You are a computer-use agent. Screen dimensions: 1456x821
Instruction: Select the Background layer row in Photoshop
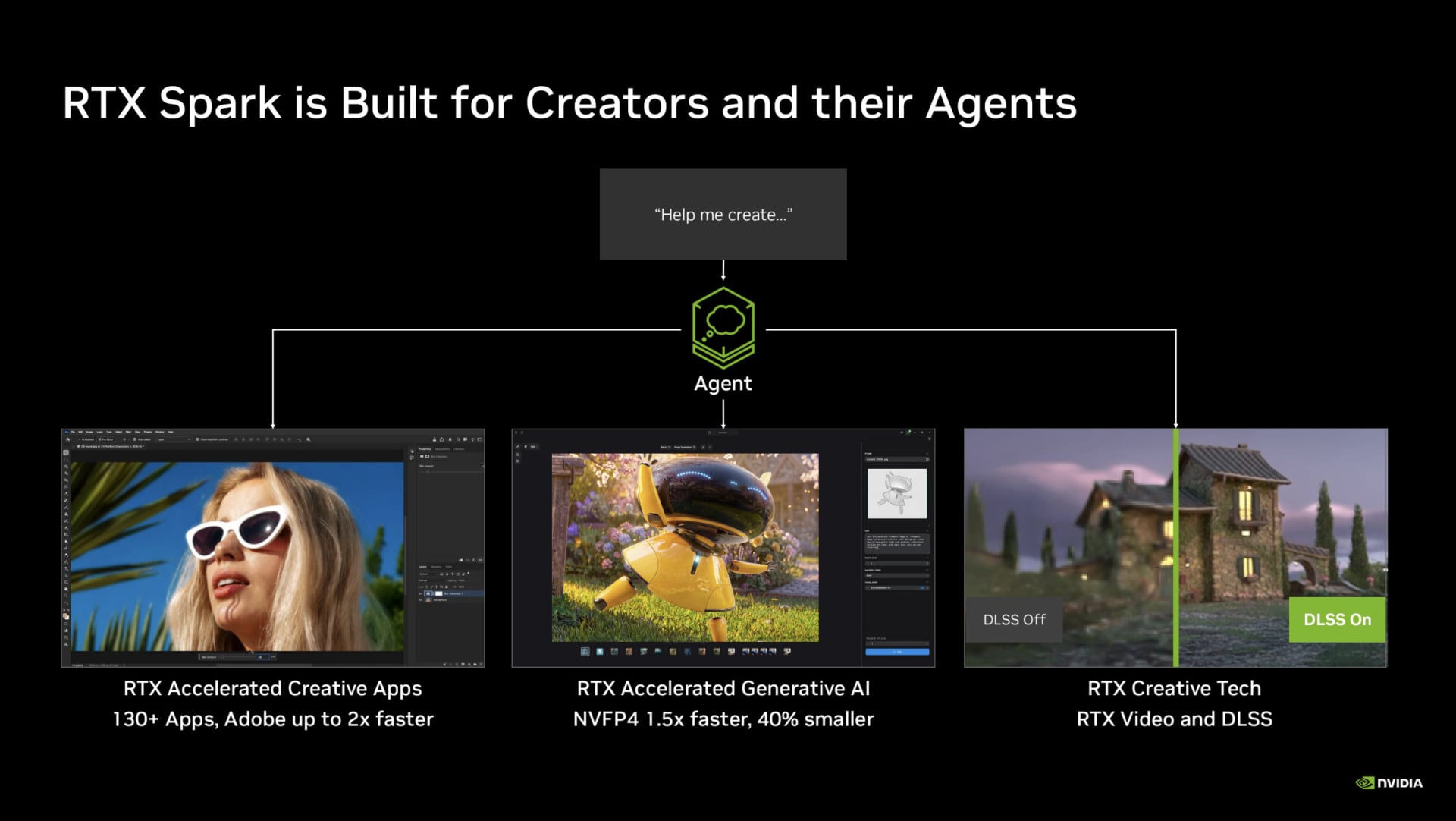pyautogui.click(x=451, y=599)
